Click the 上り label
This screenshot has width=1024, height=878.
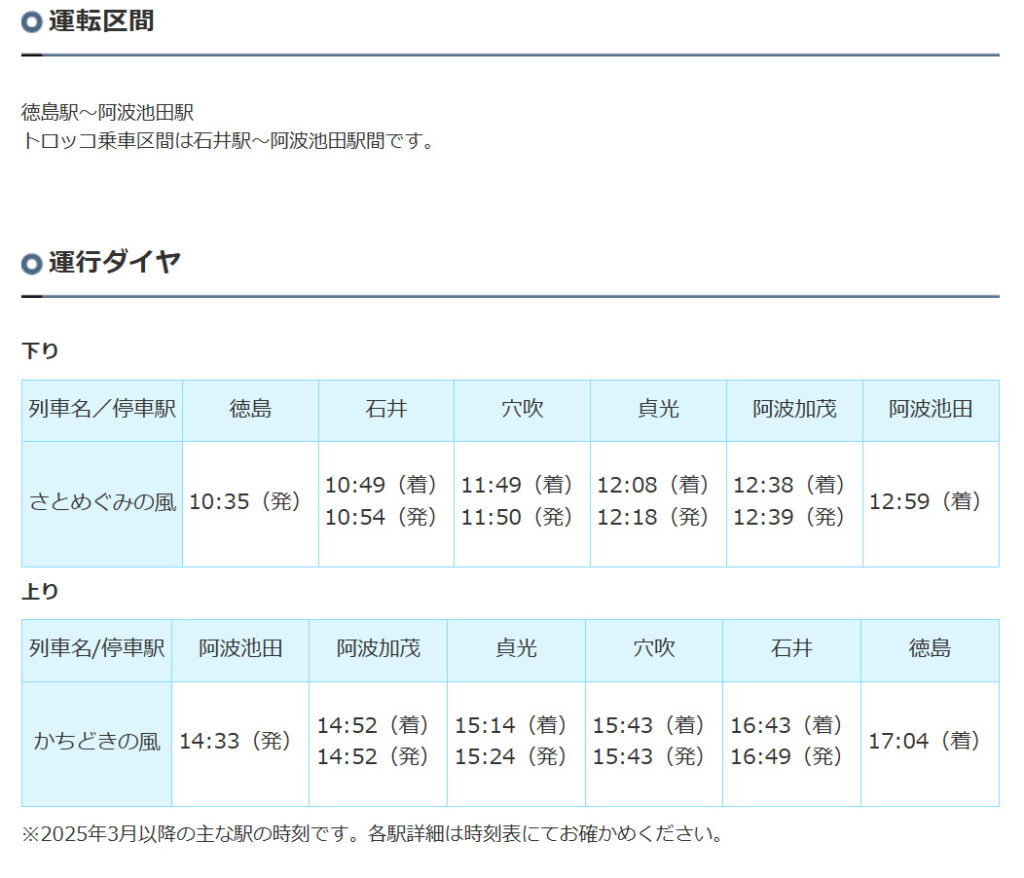pos(40,591)
